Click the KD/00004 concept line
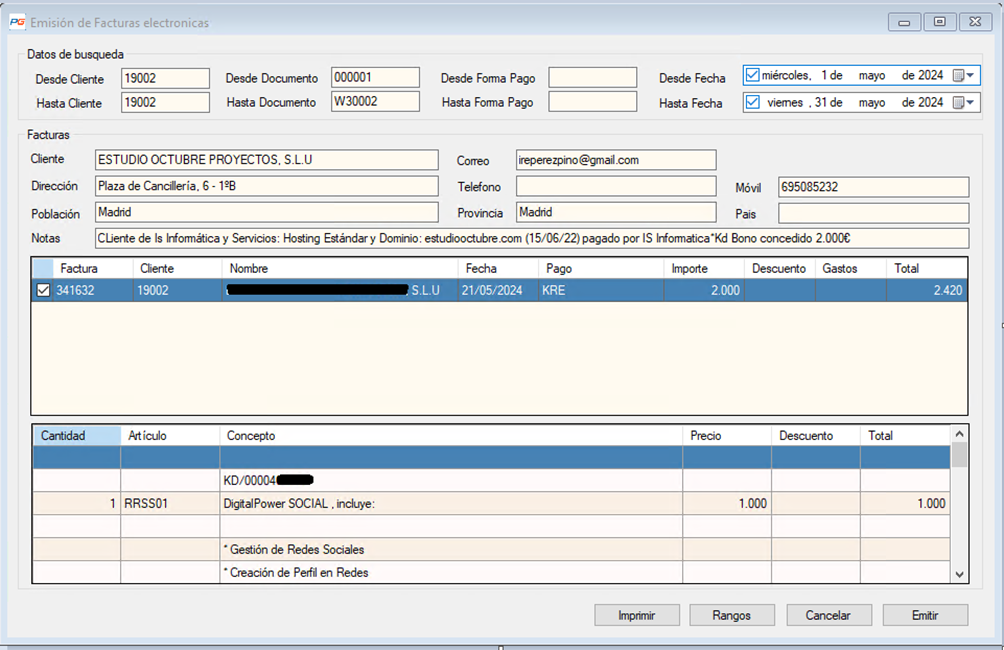 [x=451, y=480]
